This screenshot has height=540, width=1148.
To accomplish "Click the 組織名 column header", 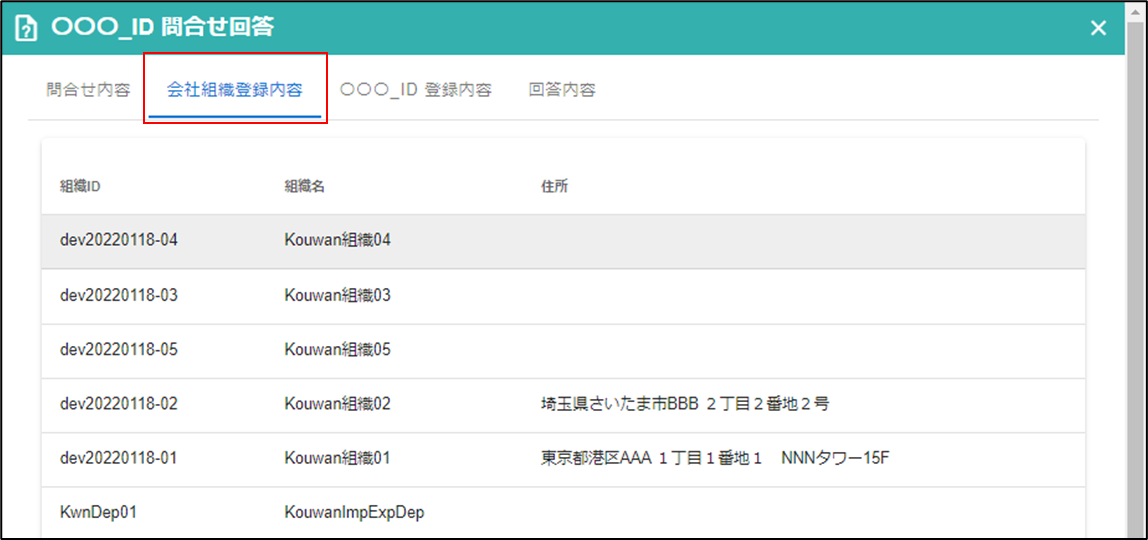I will [x=304, y=186].
